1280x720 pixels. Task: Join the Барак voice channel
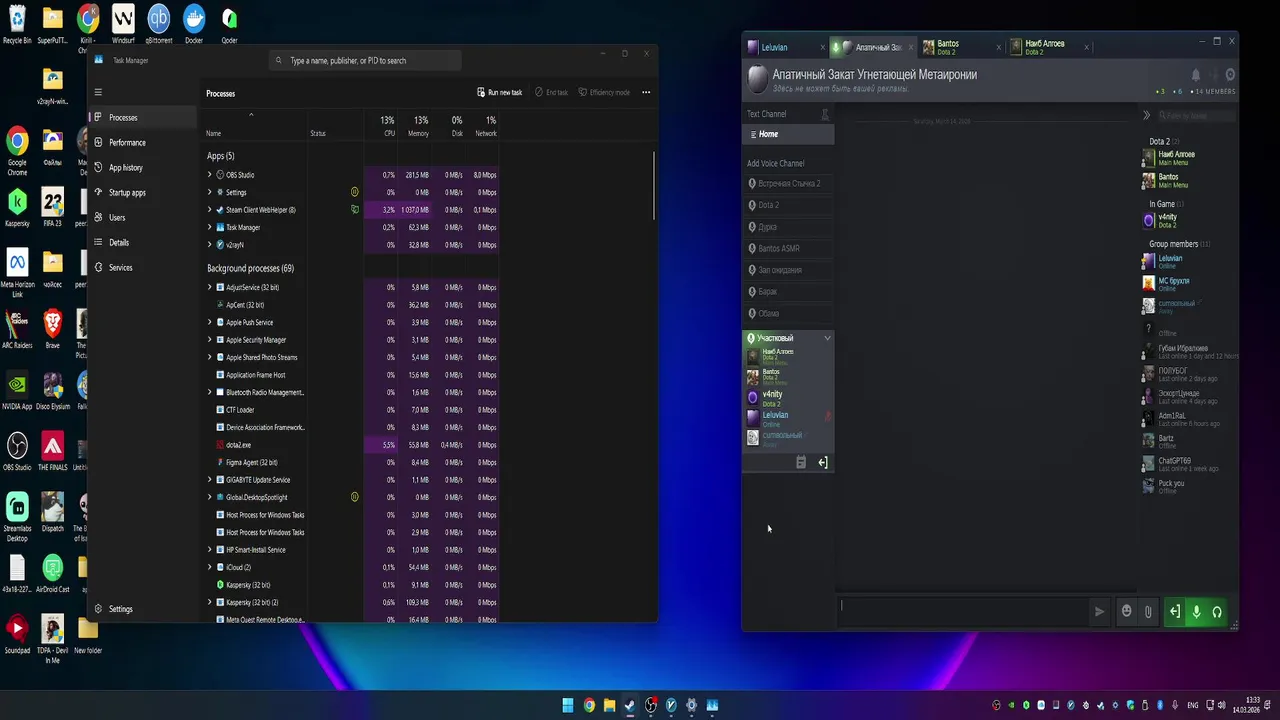788,292
